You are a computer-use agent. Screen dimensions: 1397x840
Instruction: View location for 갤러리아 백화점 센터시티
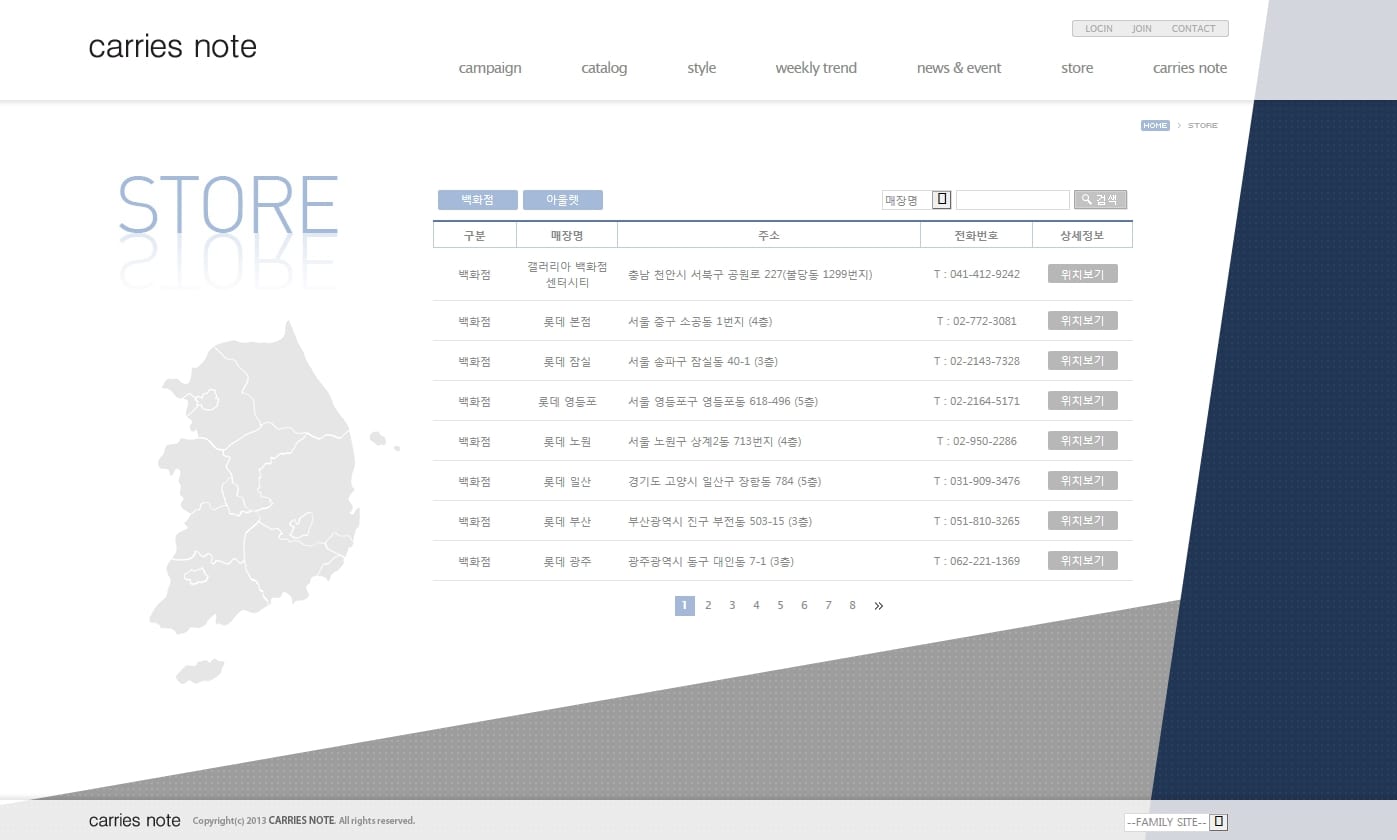1083,274
